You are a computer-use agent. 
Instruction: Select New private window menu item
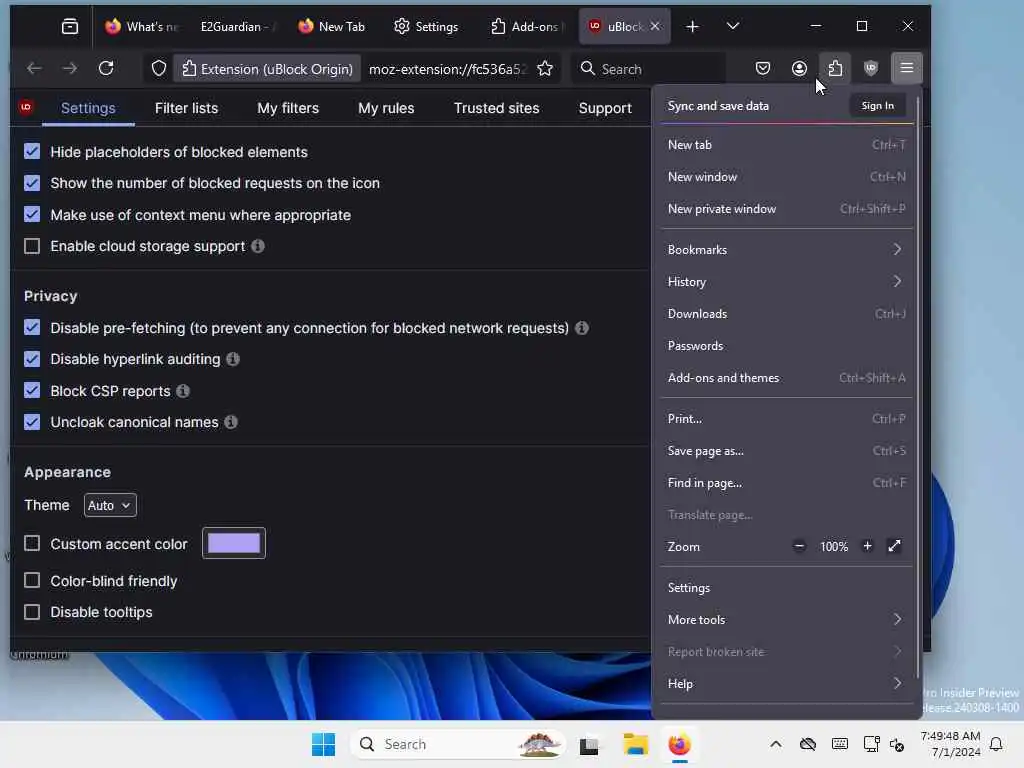786,209
